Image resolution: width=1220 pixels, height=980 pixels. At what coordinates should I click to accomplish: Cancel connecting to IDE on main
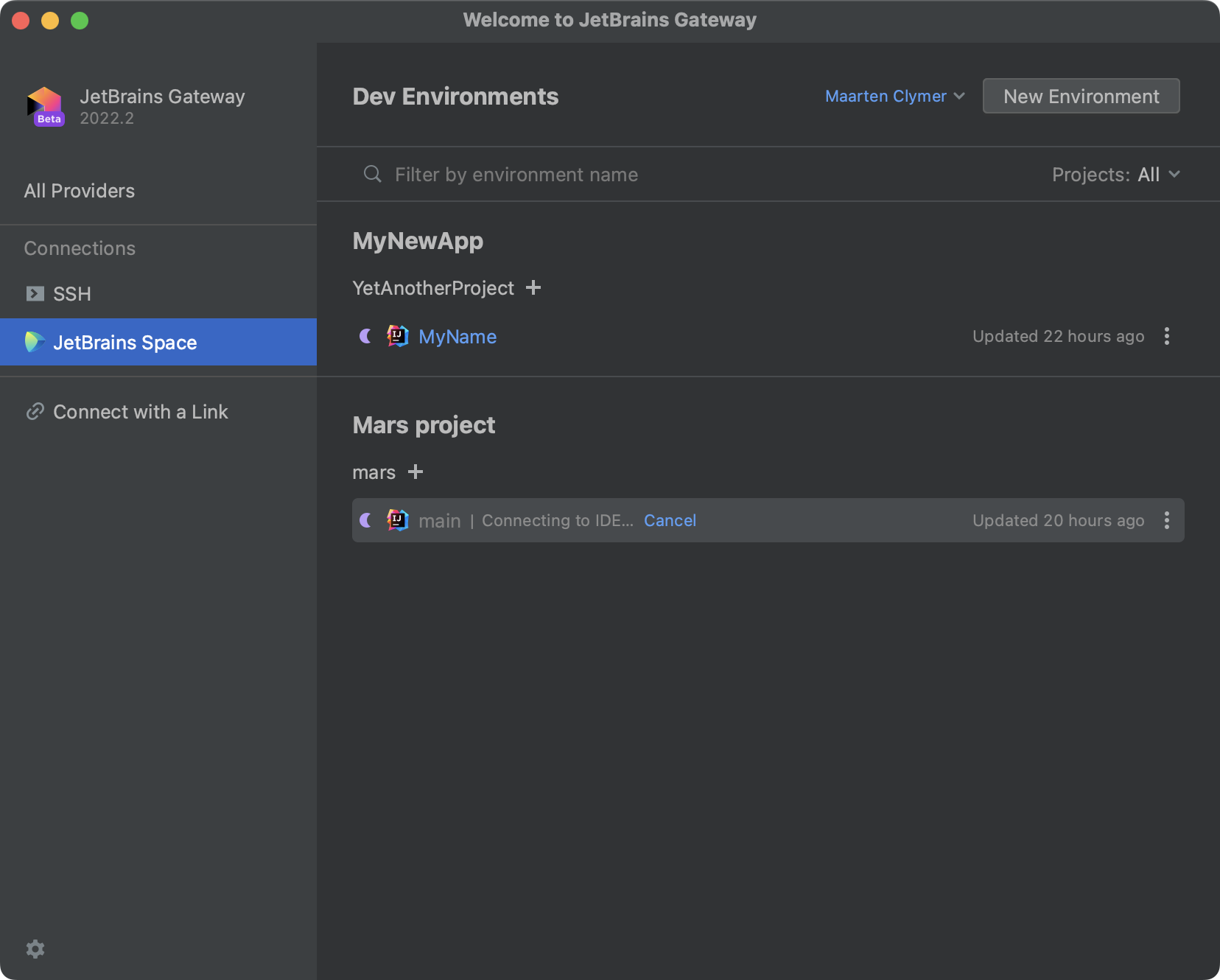(x=669, y=519)
